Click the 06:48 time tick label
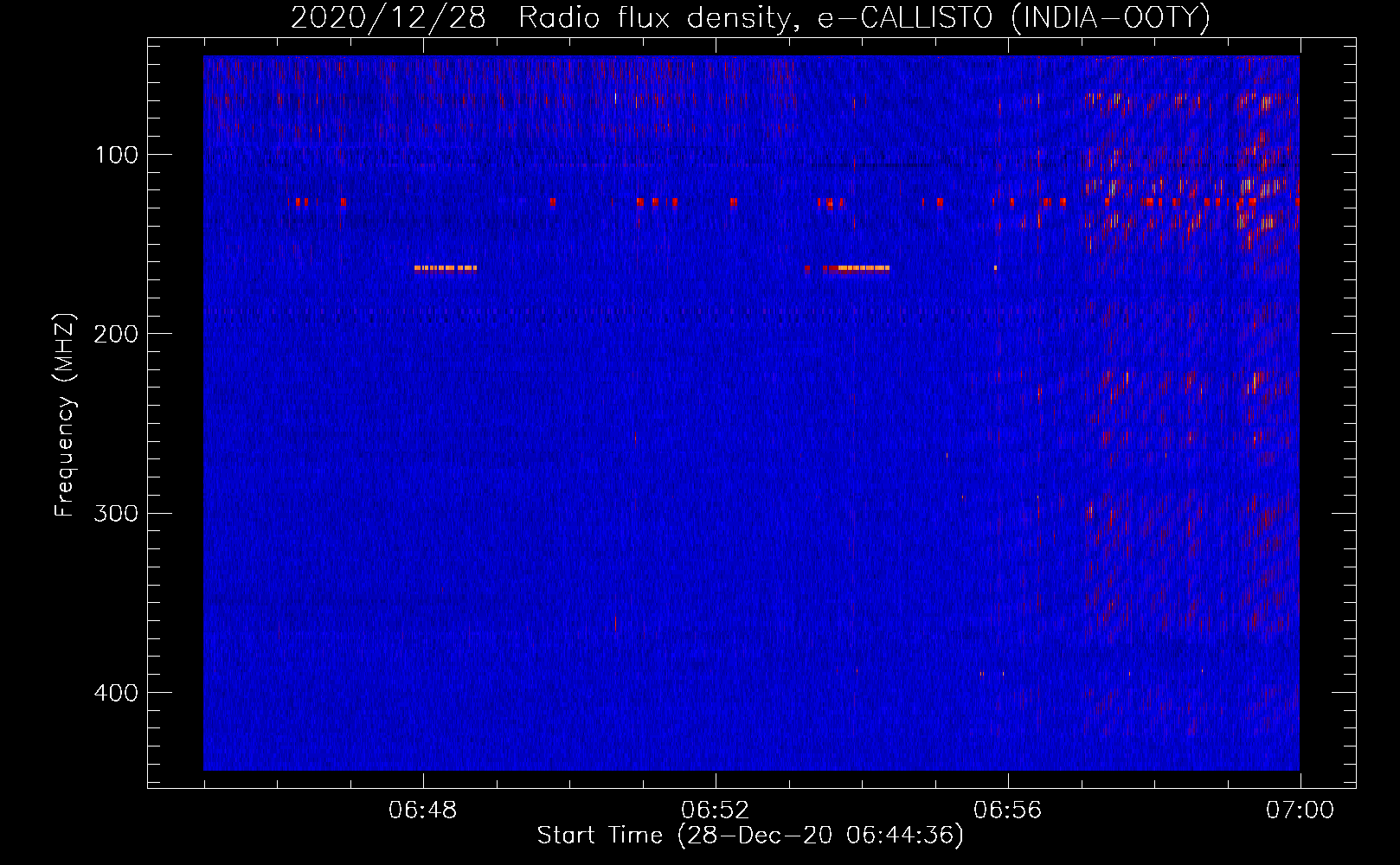1400x865 pixels. [423, 811]
